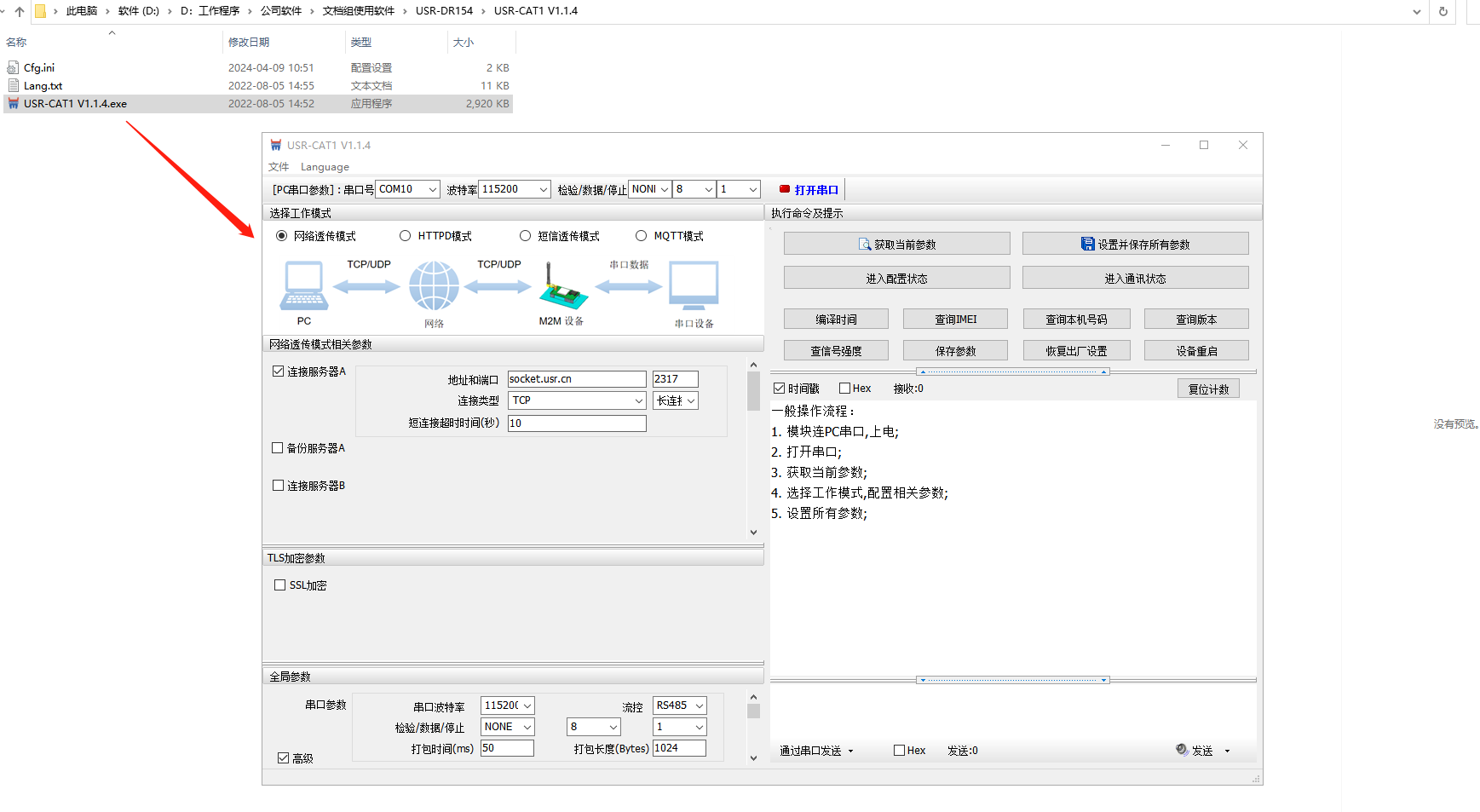Click the 查询IMEI button
The width and height of the screenshot is (1480, 812).
coord(955,320)
